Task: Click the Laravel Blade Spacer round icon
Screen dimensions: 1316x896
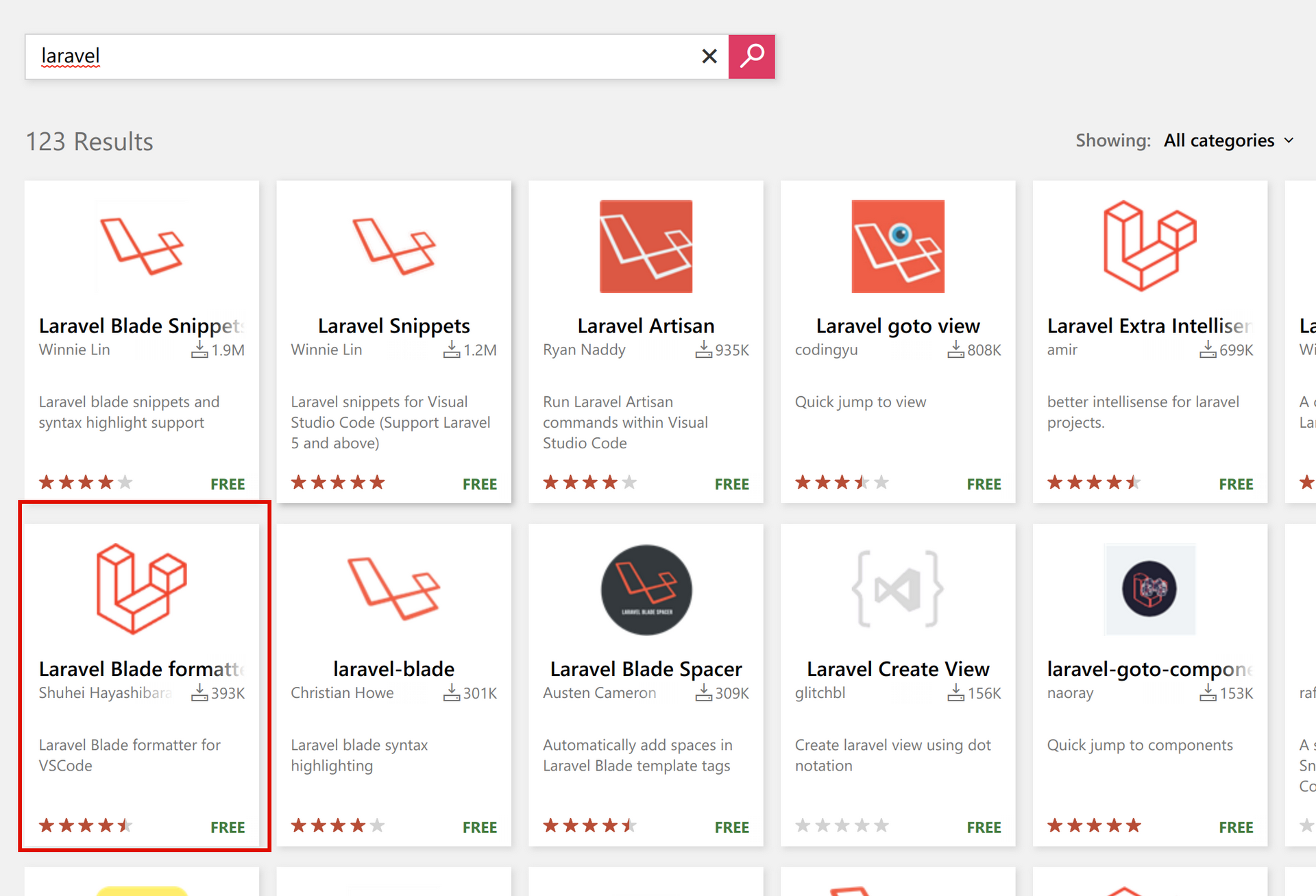Action: point(646,589)
